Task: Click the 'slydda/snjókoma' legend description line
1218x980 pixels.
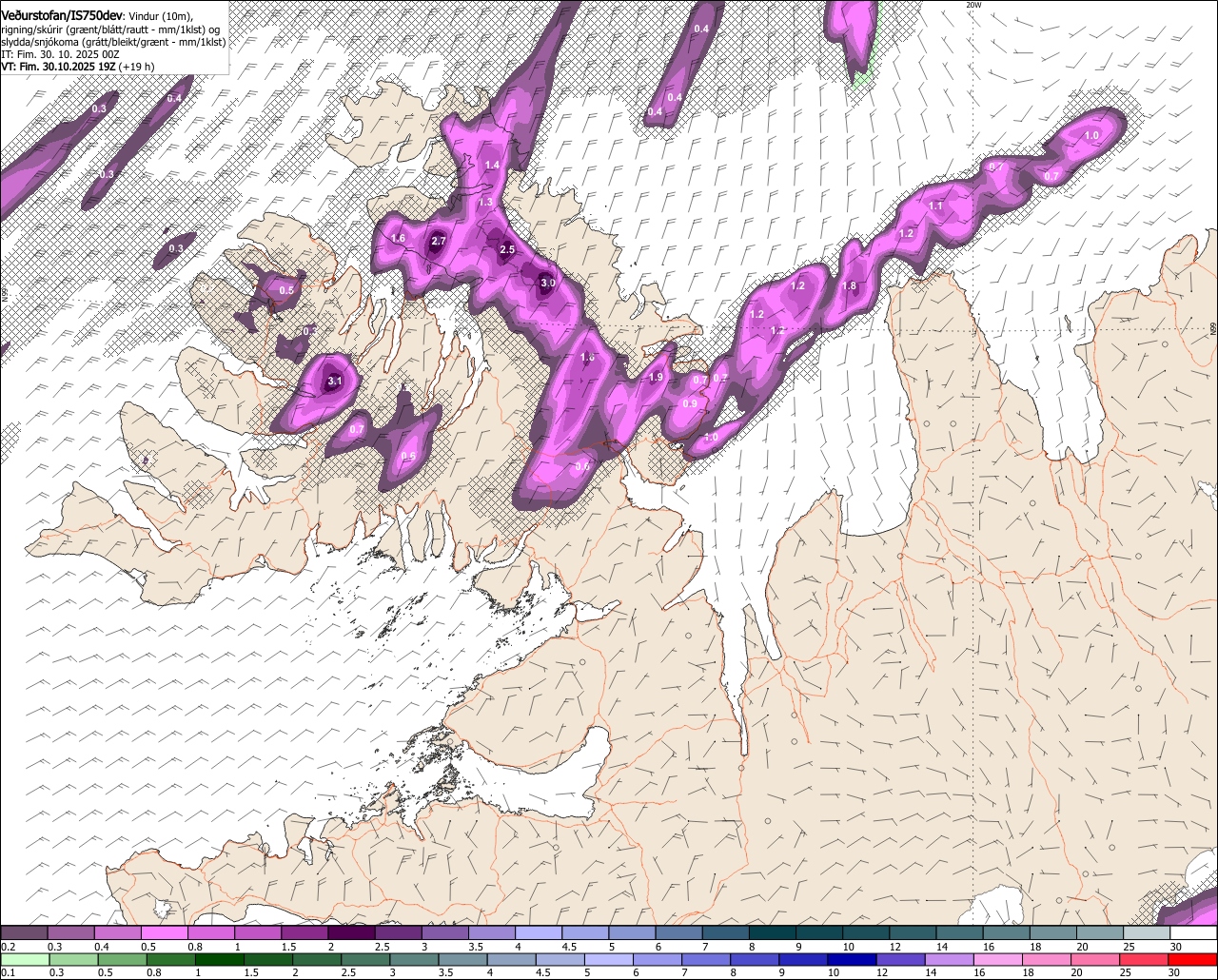Action: click(x=113, y=43)
